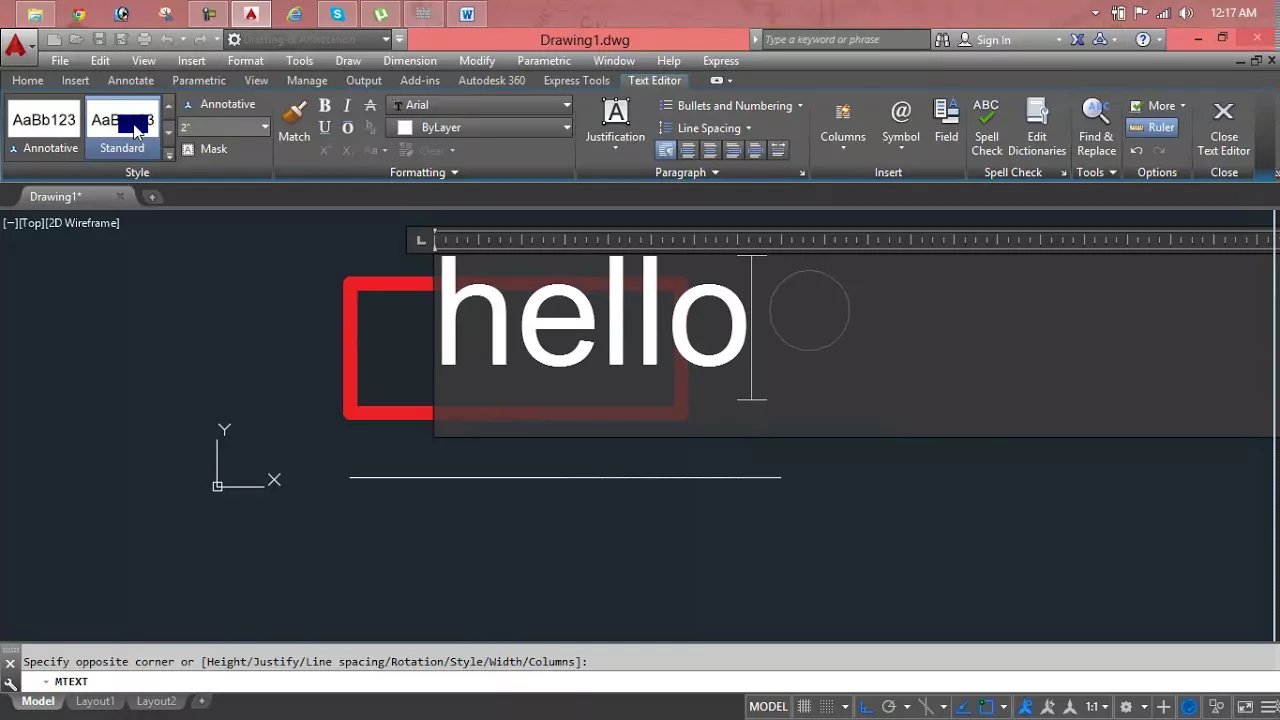Click Close Text Editor
The width and height of the screenshot is (1280, 720).
coord(1224,127)
